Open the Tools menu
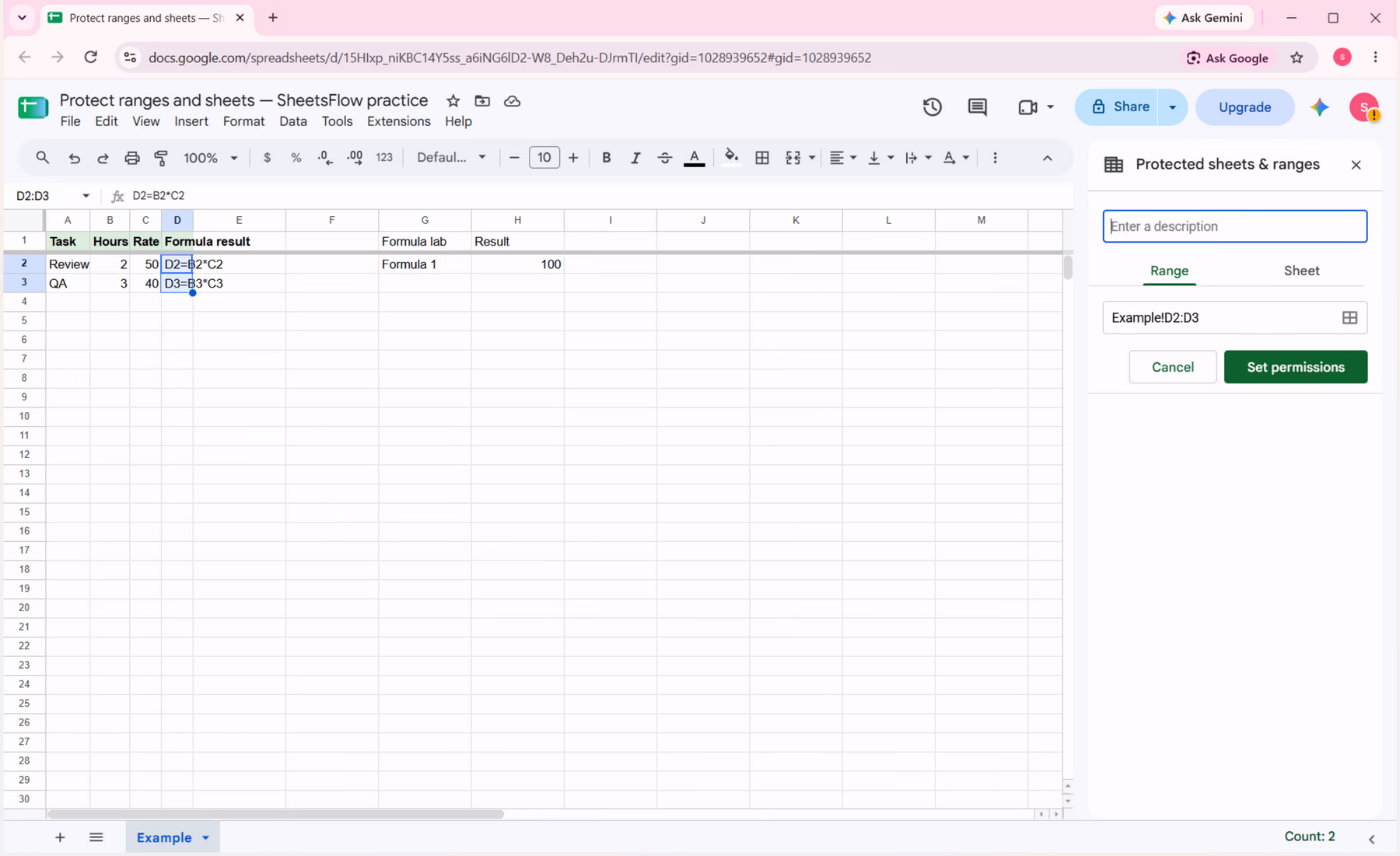This screenshot has height=856, width=1400. click(337, 121)
